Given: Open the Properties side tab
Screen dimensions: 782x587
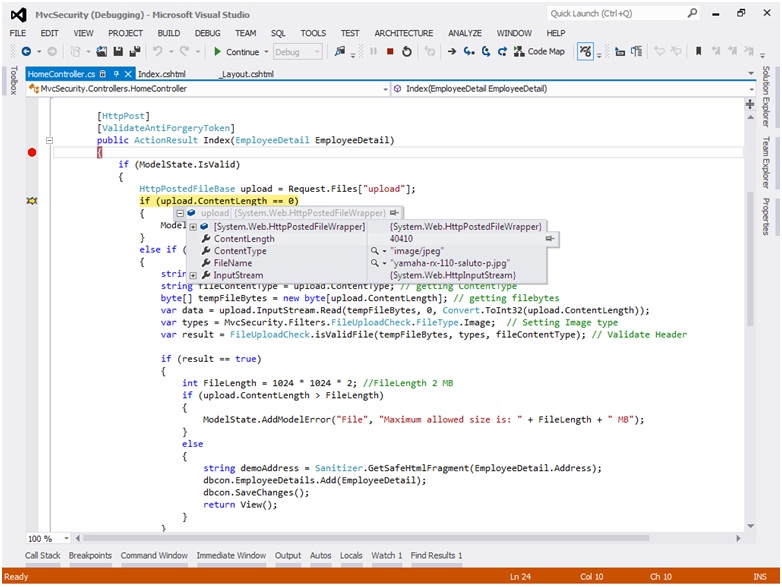Looking at the screenshot, I should click(766, 216).
